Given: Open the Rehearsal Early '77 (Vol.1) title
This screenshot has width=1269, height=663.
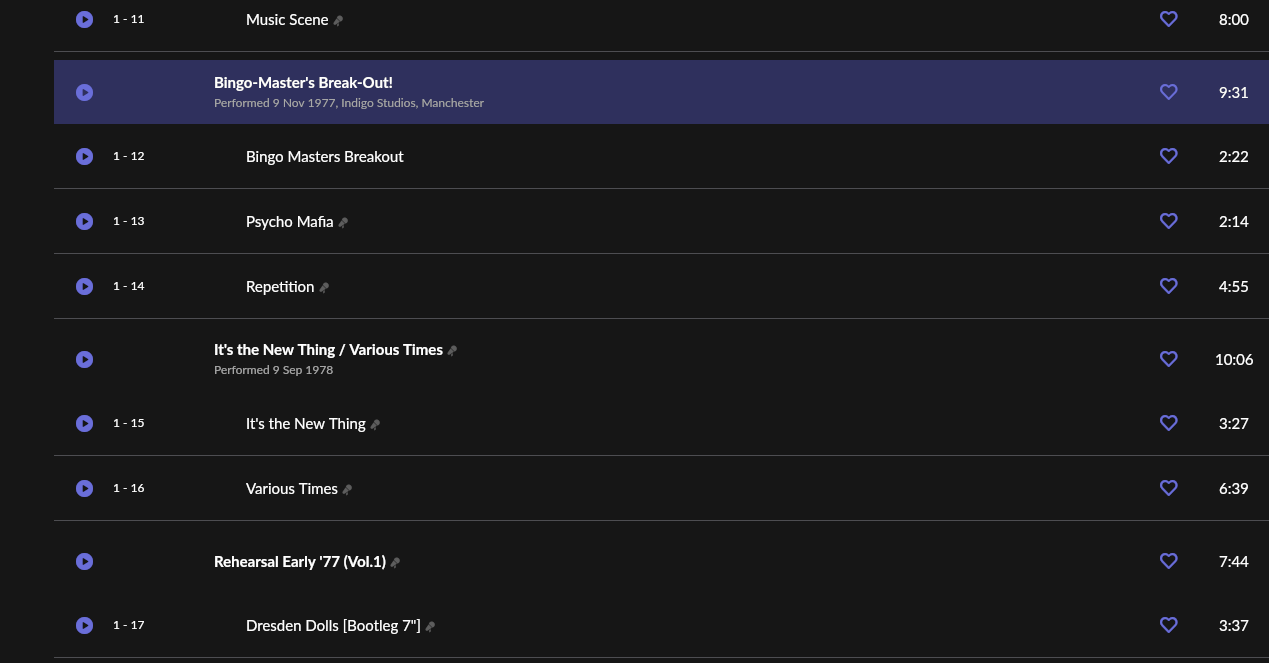Looking at the screenshot, I should [x=299, y=562].
